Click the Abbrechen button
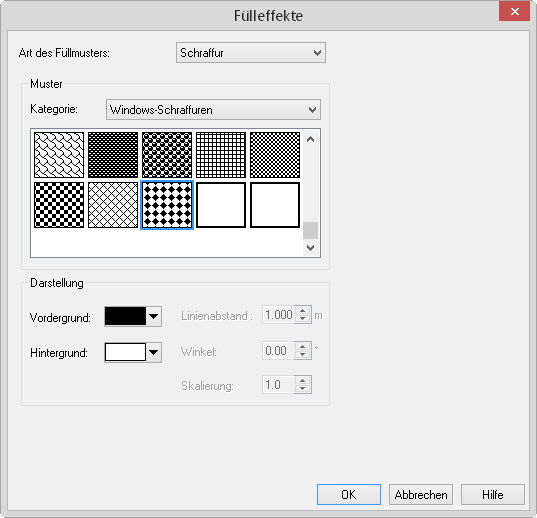This screenshot has height=518, width=537. click(421, 494)
